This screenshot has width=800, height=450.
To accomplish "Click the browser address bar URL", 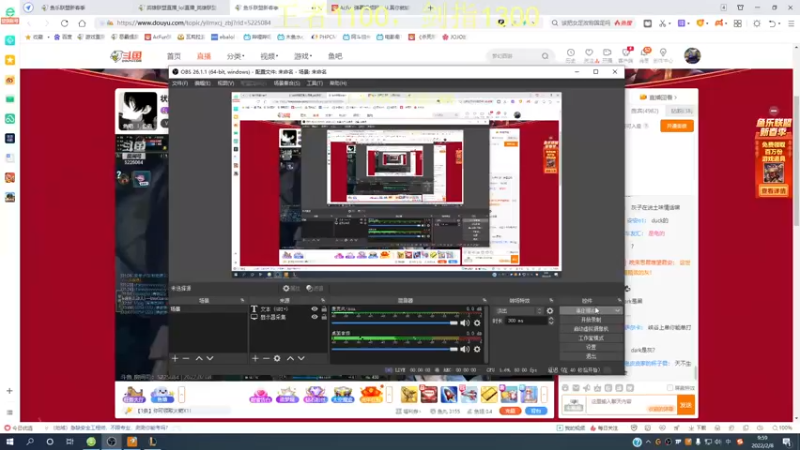I will (x=194, y=23).
